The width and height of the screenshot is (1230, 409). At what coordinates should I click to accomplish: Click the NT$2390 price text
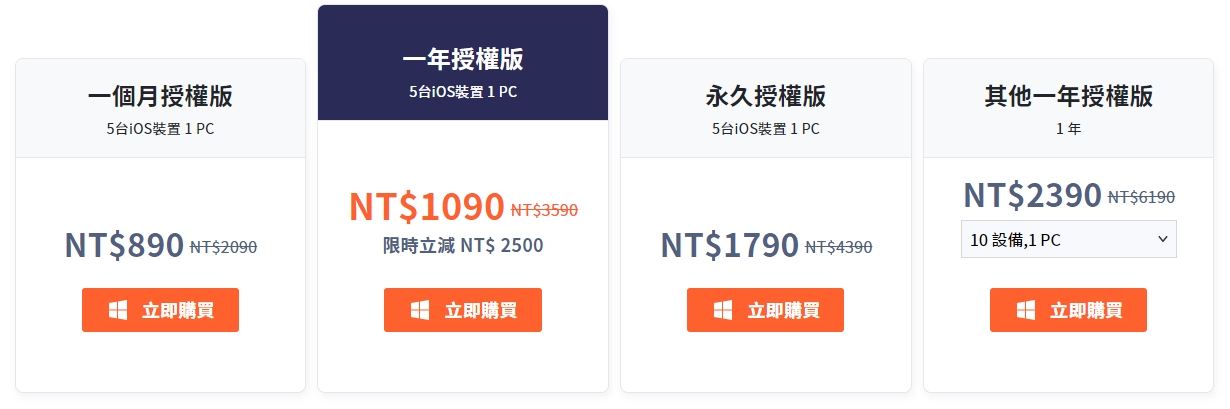click(1032, 195)
